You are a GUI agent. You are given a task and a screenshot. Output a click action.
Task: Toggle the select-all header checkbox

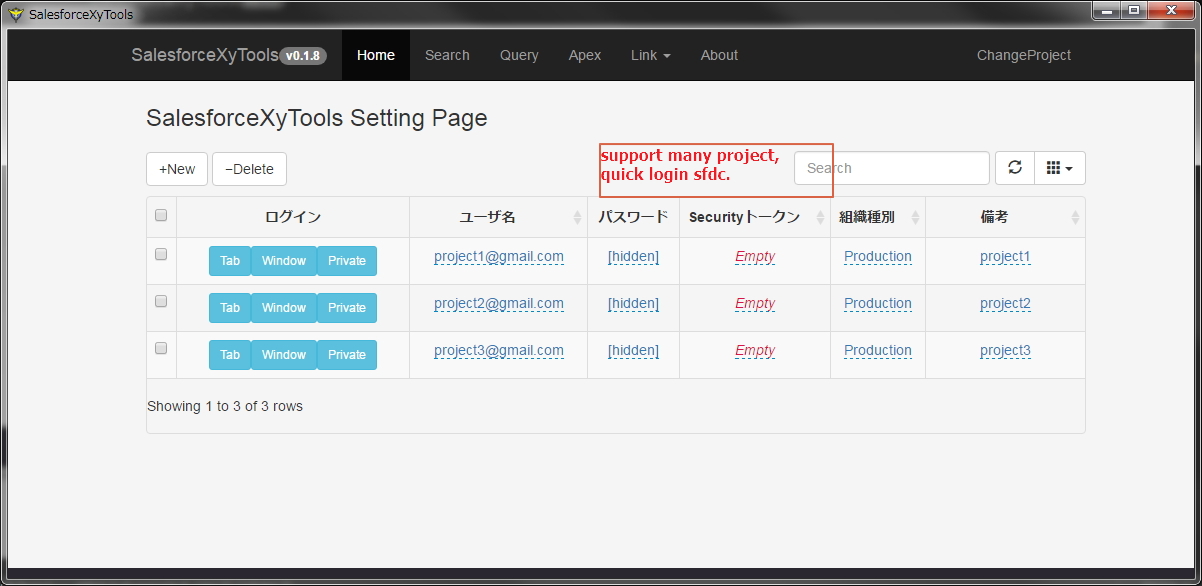[161, 215]
